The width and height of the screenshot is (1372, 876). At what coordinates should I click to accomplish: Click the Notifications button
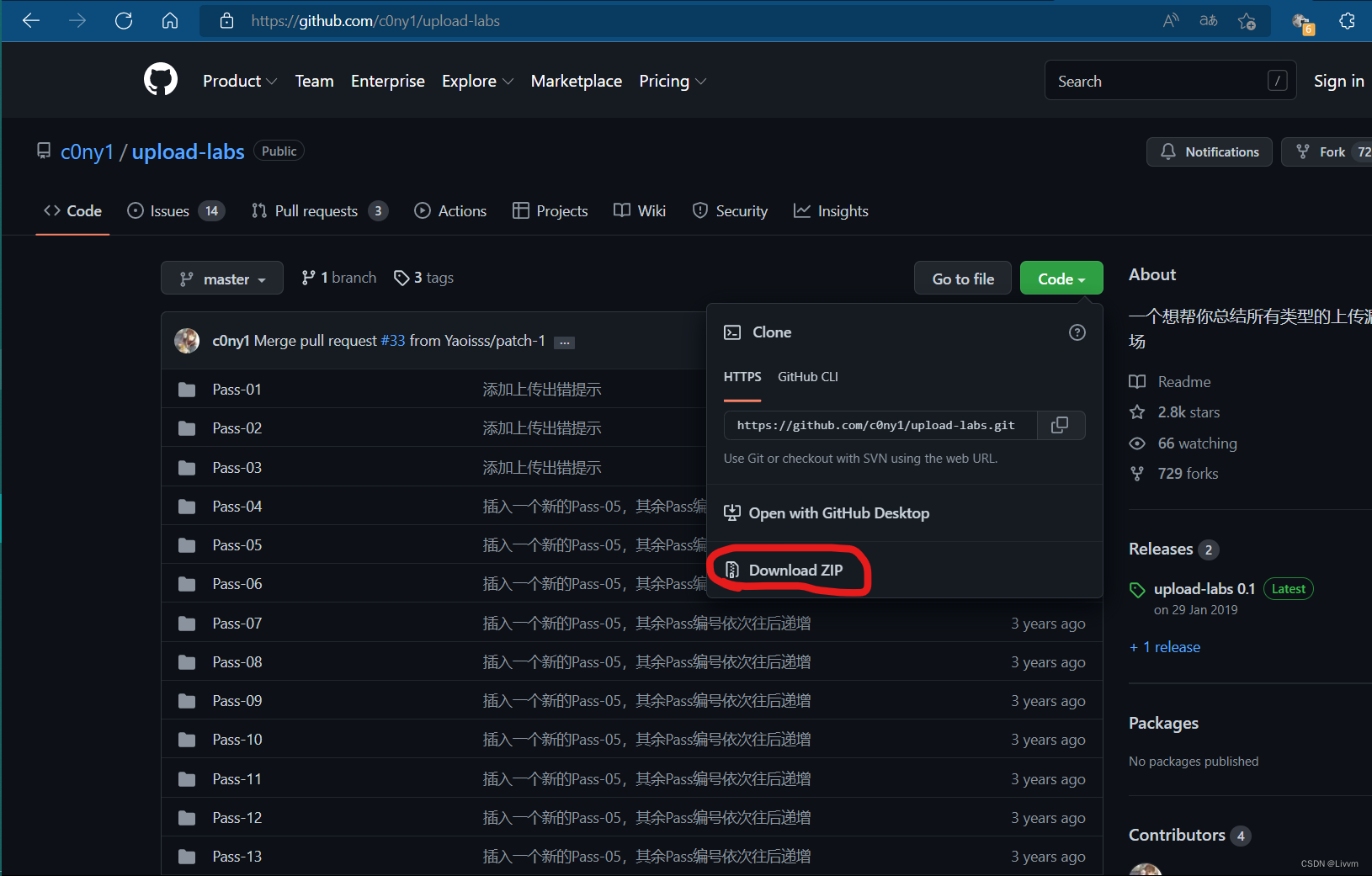1210,151
